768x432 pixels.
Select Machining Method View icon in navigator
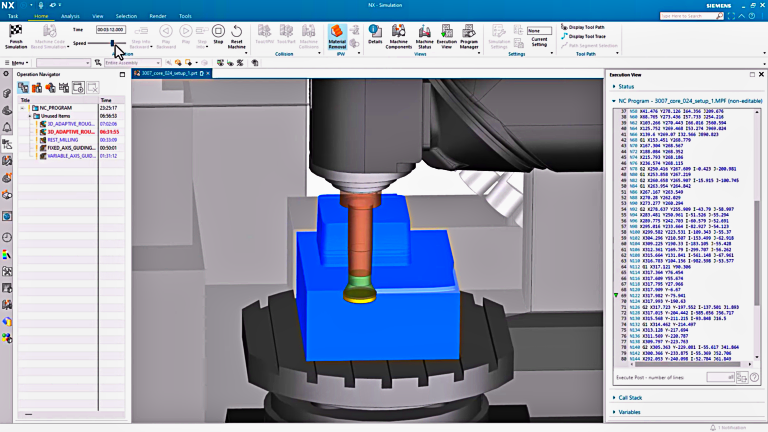pyautogui.click(x=64, y=88)
